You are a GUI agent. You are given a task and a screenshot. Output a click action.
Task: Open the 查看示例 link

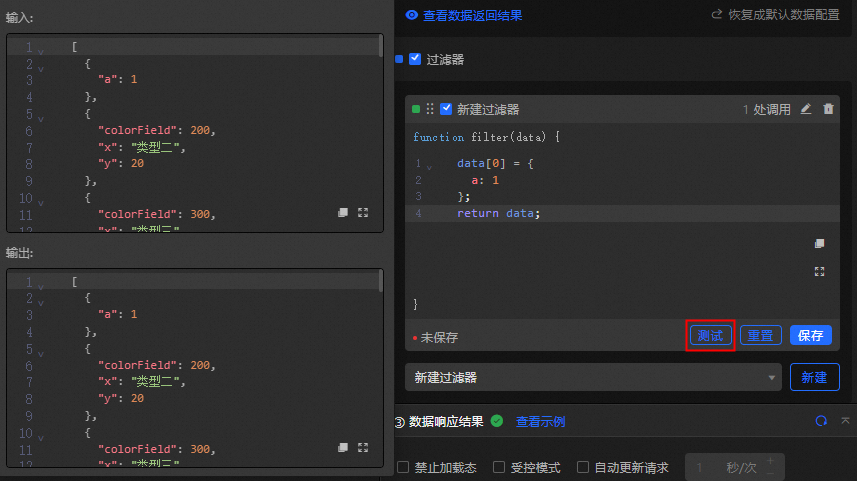click(x=541, y=421)
